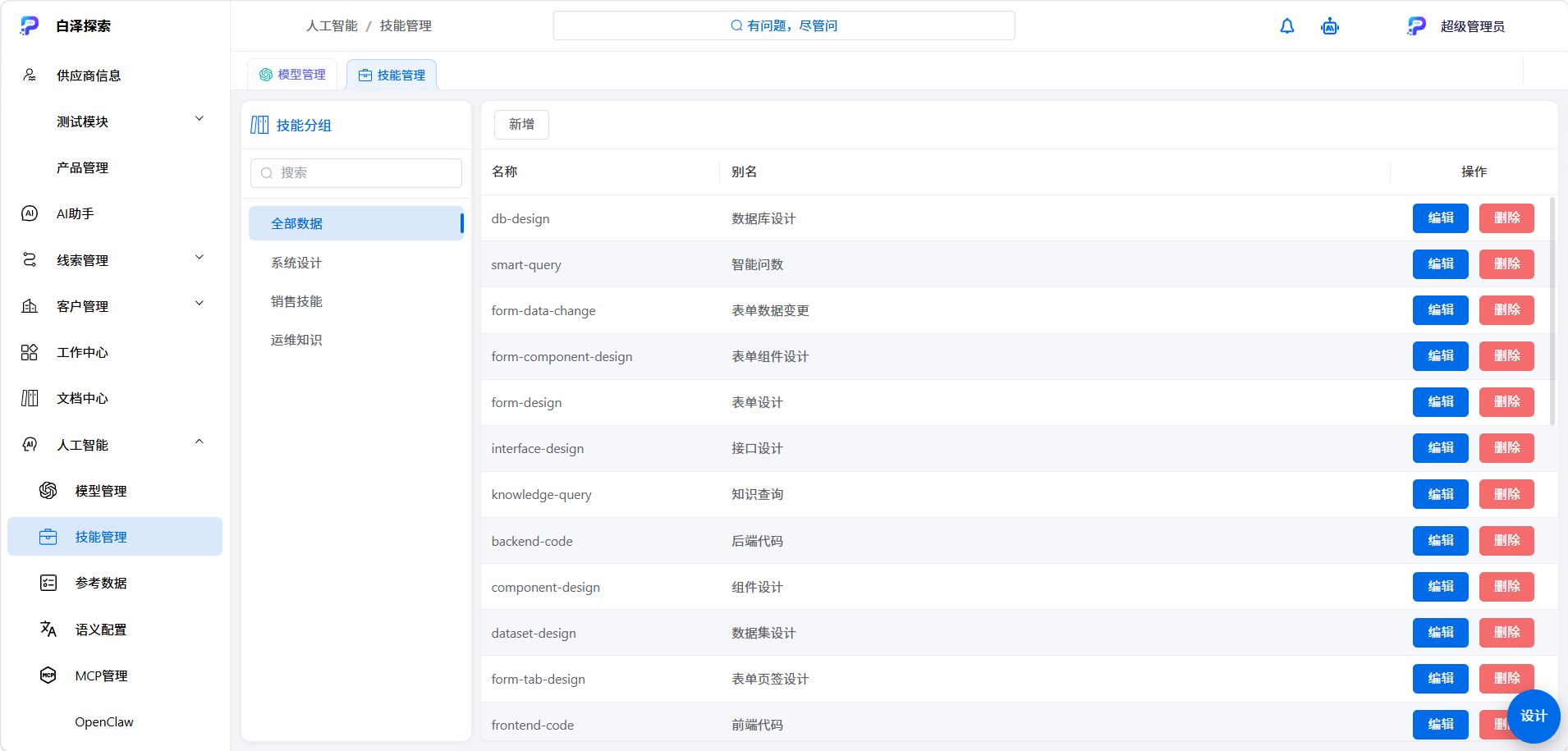Click the 有问题，尽管问 search bar
Image resolution: width=1568 pixels, height=751 pixels.
(x=784, y=25)
